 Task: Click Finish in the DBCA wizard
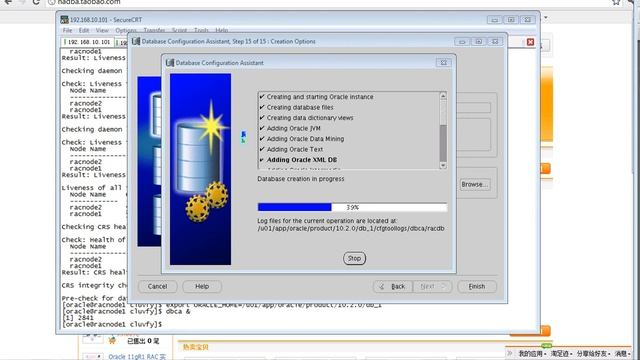click(477, 287)
